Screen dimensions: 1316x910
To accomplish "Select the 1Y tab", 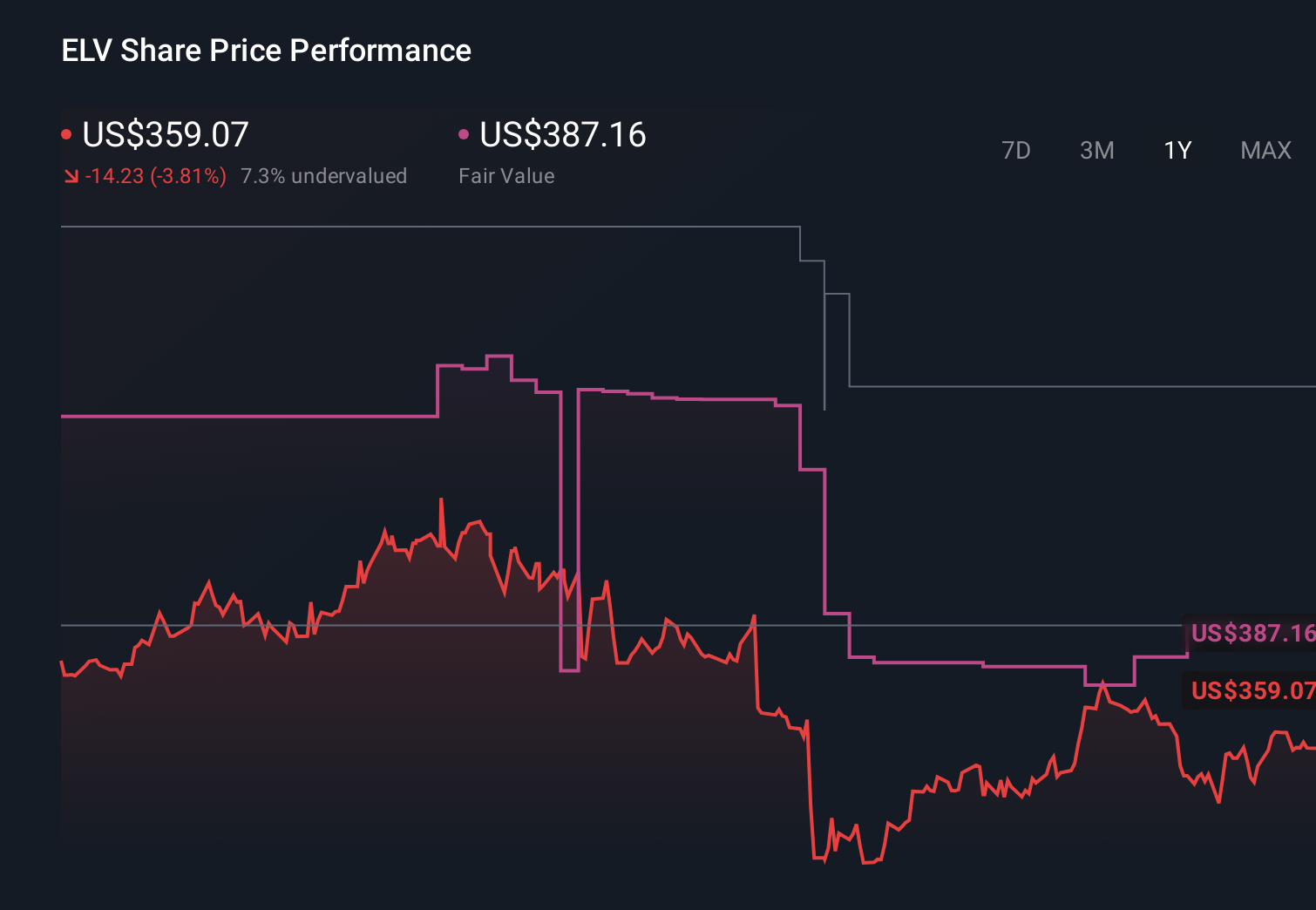I will pyautogui.click(x=1177, y=150).
